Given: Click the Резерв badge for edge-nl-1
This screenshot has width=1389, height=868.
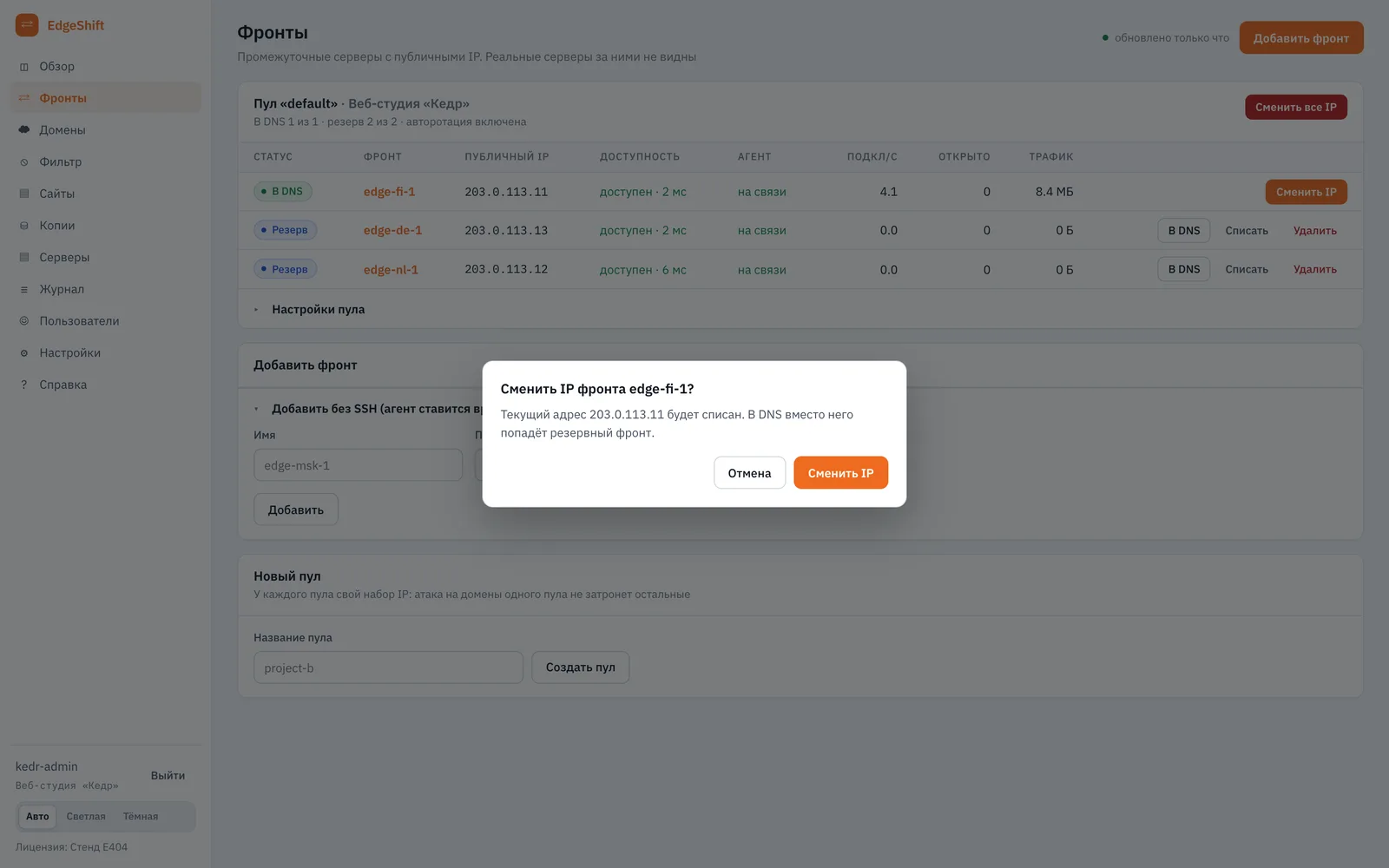Looking at the screenshot, I should pyautogui.click(x=285, y=269).
